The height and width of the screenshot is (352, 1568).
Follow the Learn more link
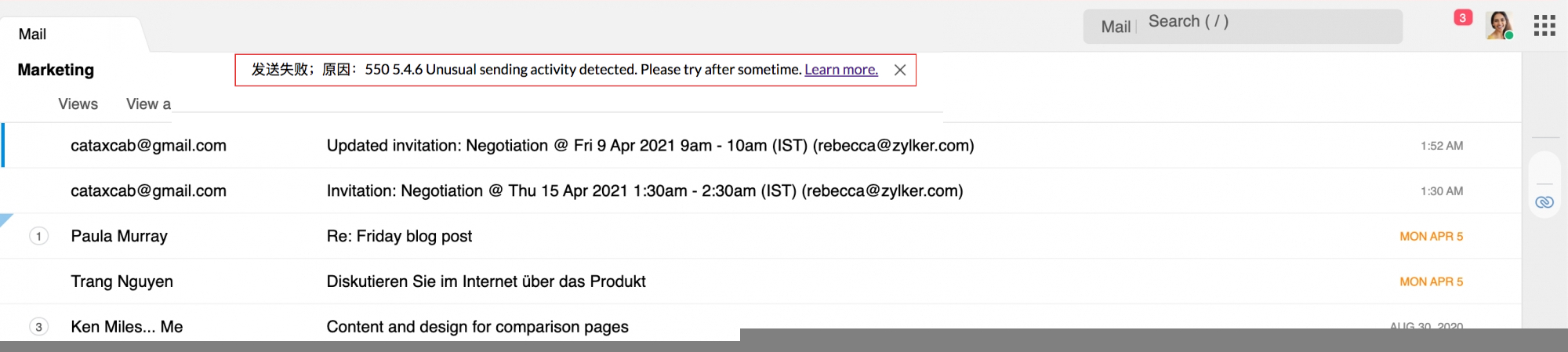[x=840, y=70]
